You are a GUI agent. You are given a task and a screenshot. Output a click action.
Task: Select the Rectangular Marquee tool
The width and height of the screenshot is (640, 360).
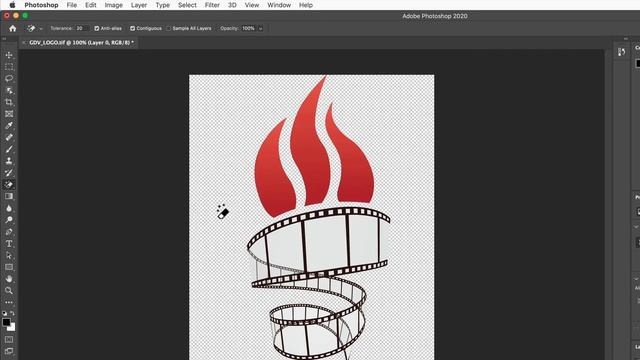[9, 67]
